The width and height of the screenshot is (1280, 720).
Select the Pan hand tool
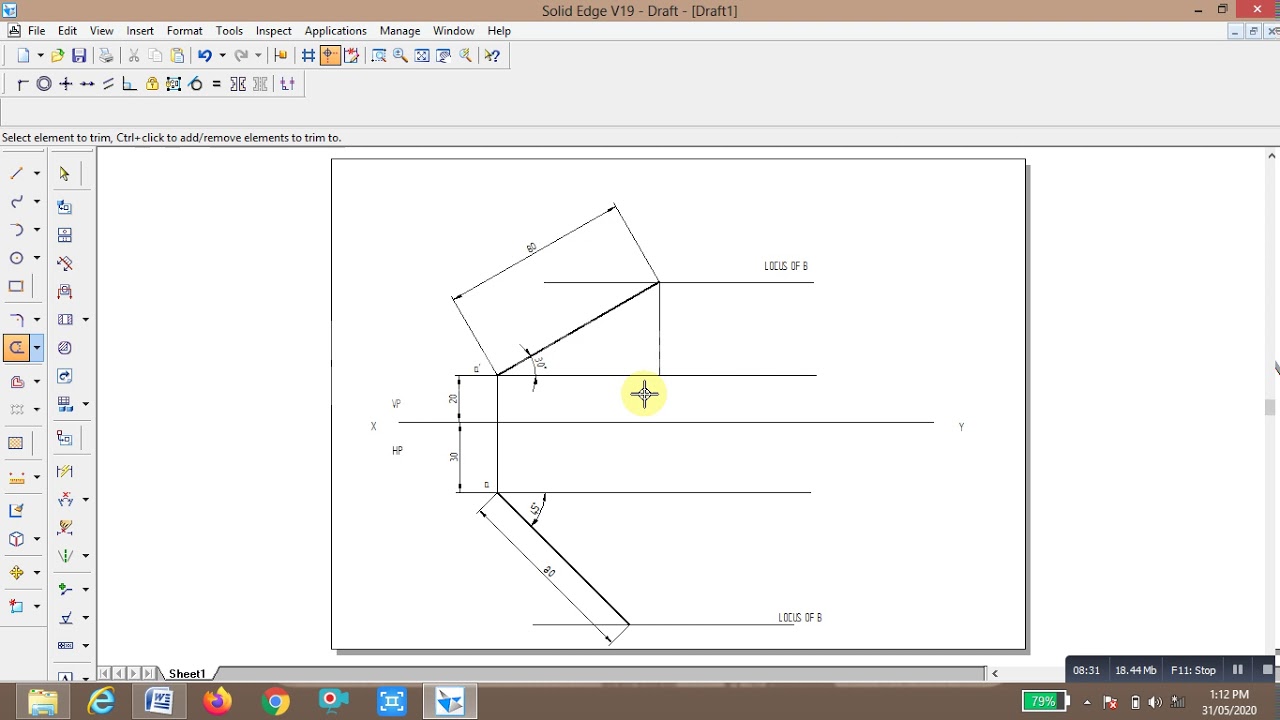(x=444, y=56)
